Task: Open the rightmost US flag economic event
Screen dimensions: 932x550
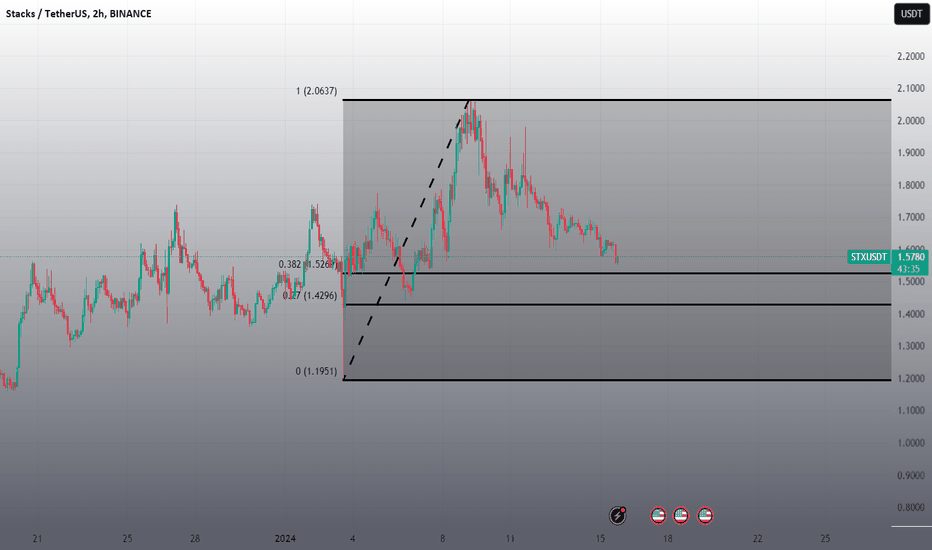Action: click(705, 516)
